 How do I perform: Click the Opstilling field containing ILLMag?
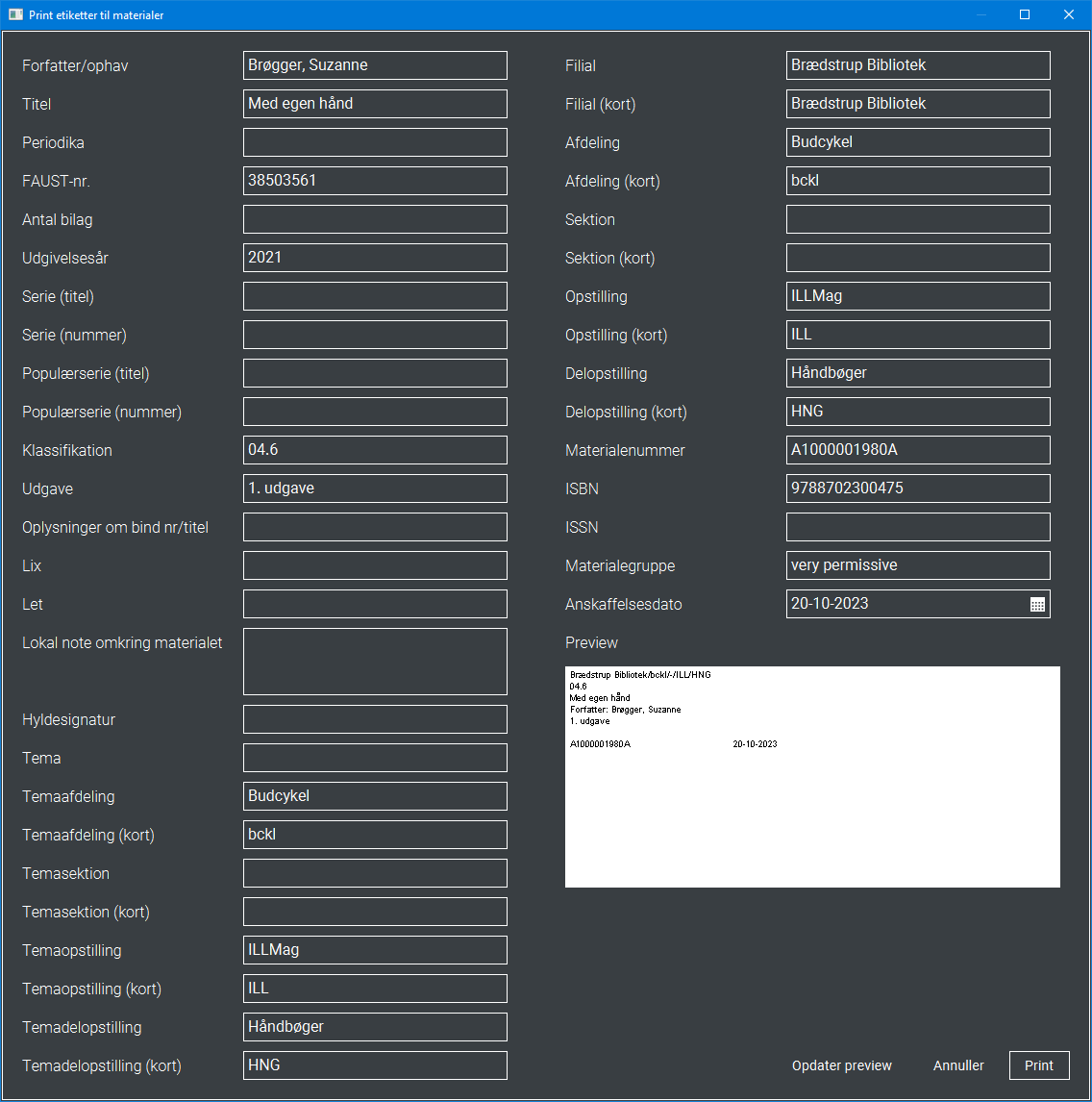pos(918,295)
